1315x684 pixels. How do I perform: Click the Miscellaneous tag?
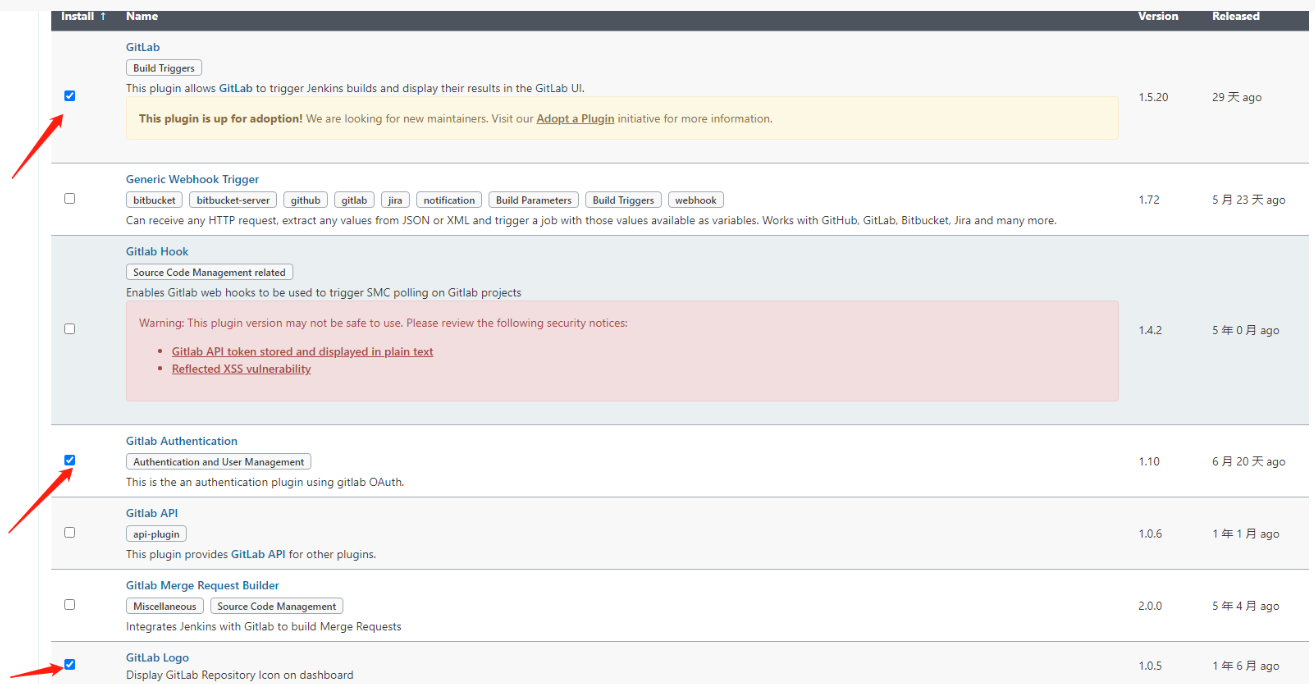point(165,606)
